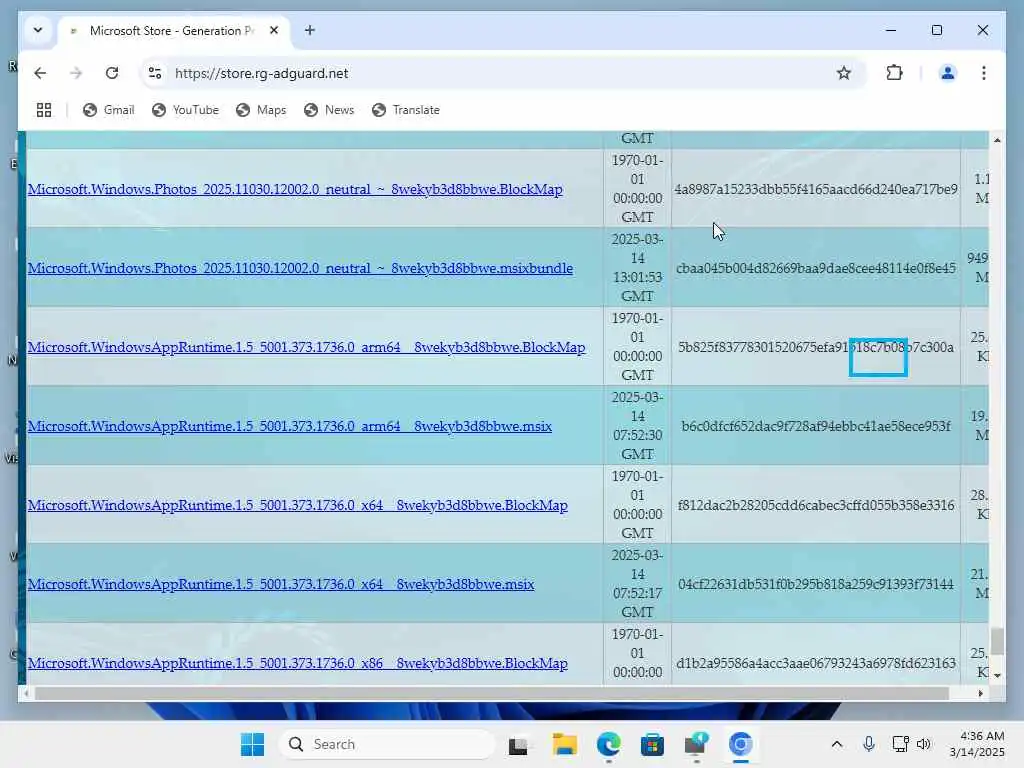
Task: Open Chrome's three-dot menu
Action: [984, 73]
